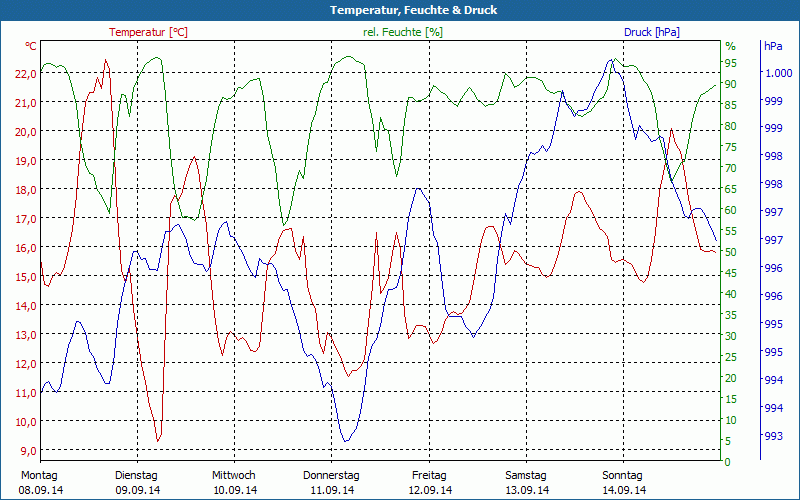Click the 45 value on humidity axis

point(731,273)
